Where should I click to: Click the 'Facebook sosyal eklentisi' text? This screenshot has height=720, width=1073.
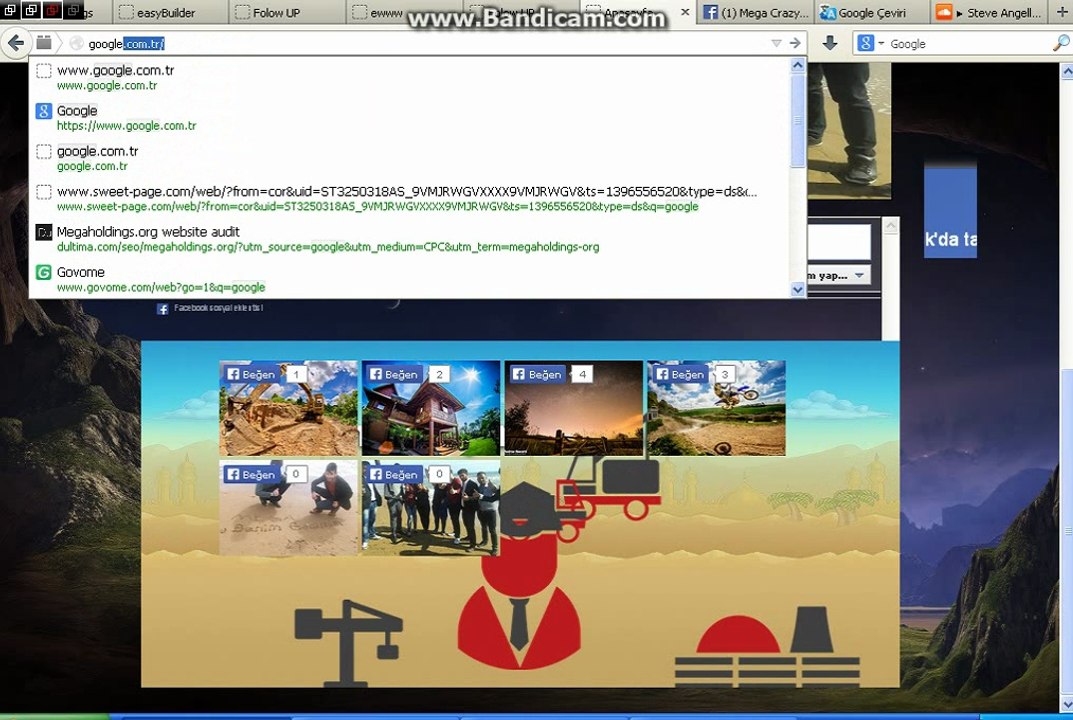tap(218, 308)
